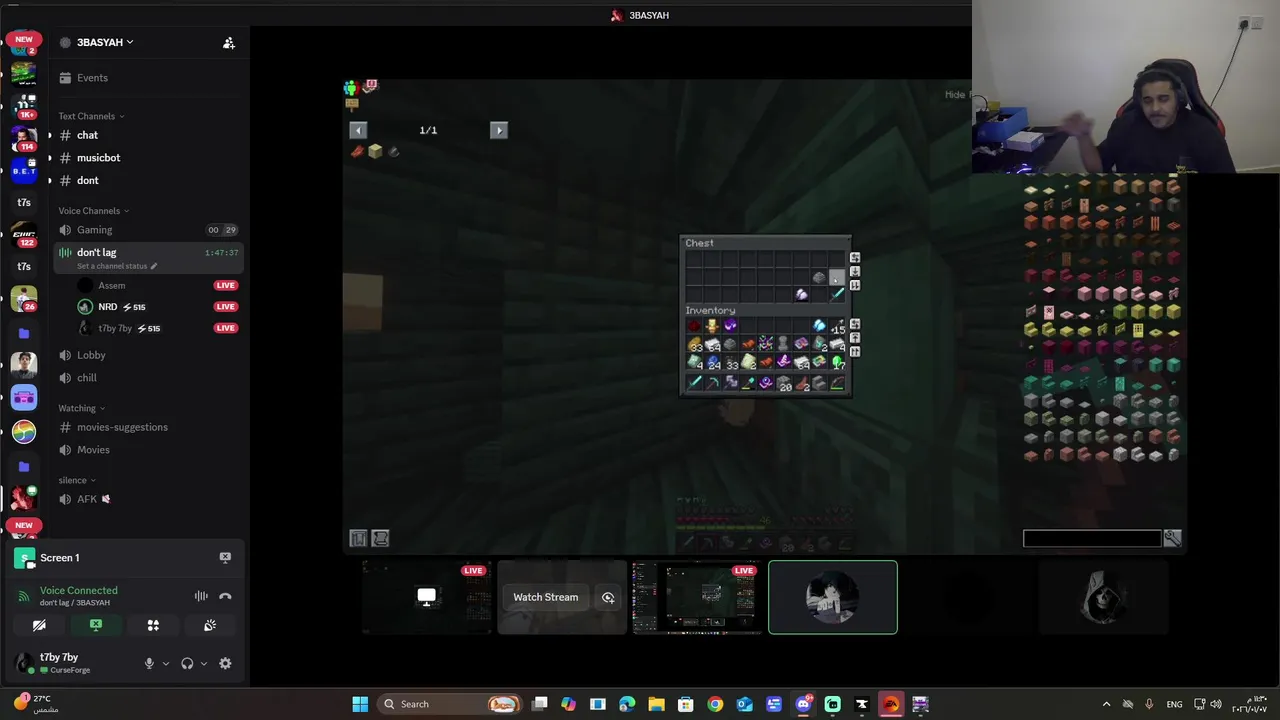Open the LIVE stream thumbnail showing Minecraft
This screenshot has height=720, width=1280.
tap(697, 597)
